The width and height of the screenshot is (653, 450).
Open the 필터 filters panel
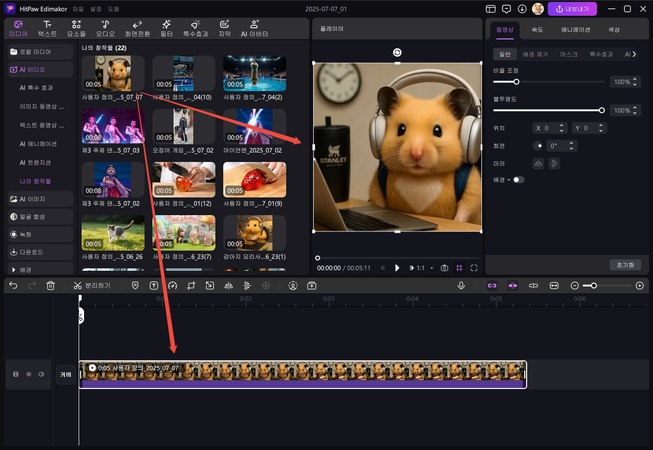167,29
